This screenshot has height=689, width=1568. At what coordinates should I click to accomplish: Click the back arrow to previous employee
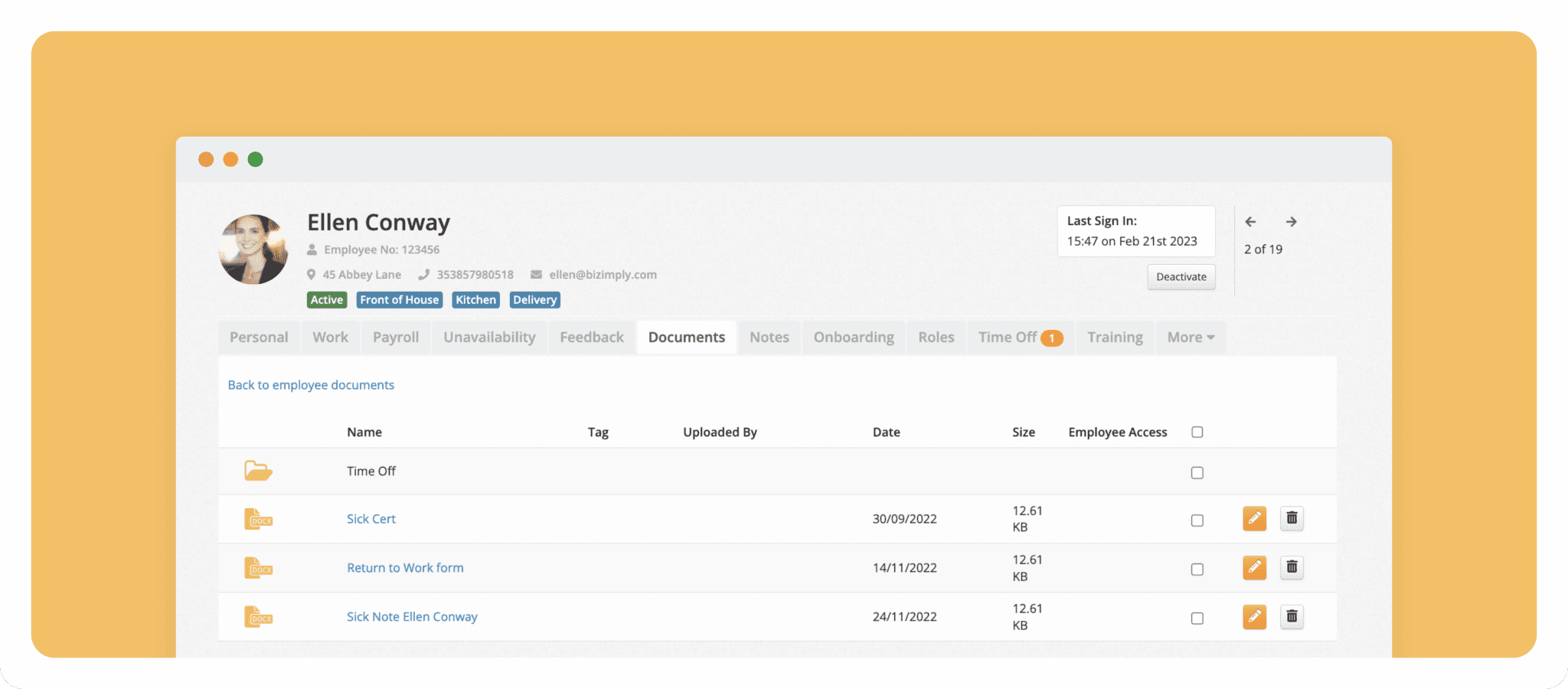(x=1251, y=221)
